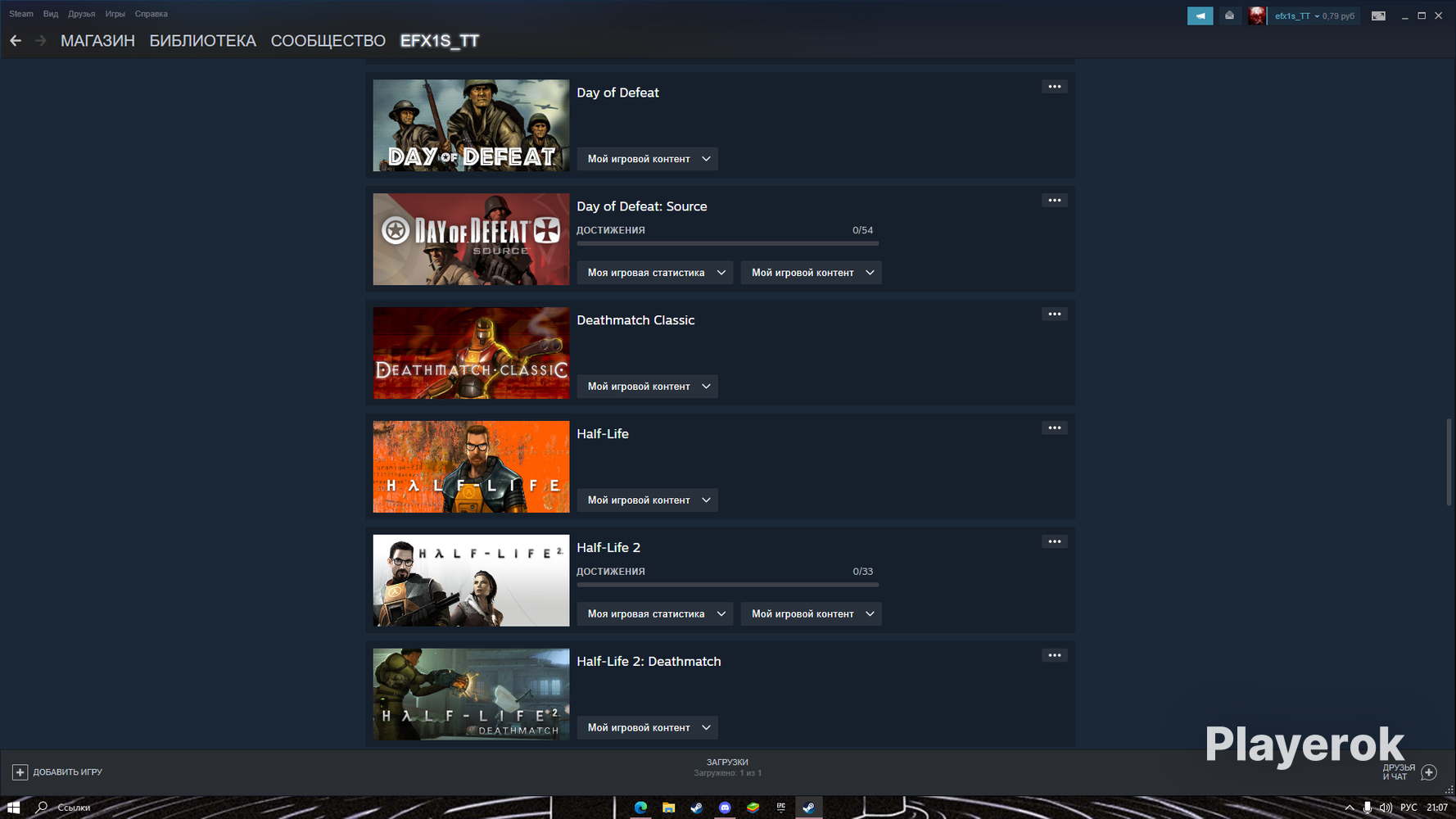Image resolution: width=1456 pixels, height=819 pixels.
Task: Open the Игры menu
Action: [115, 14]
